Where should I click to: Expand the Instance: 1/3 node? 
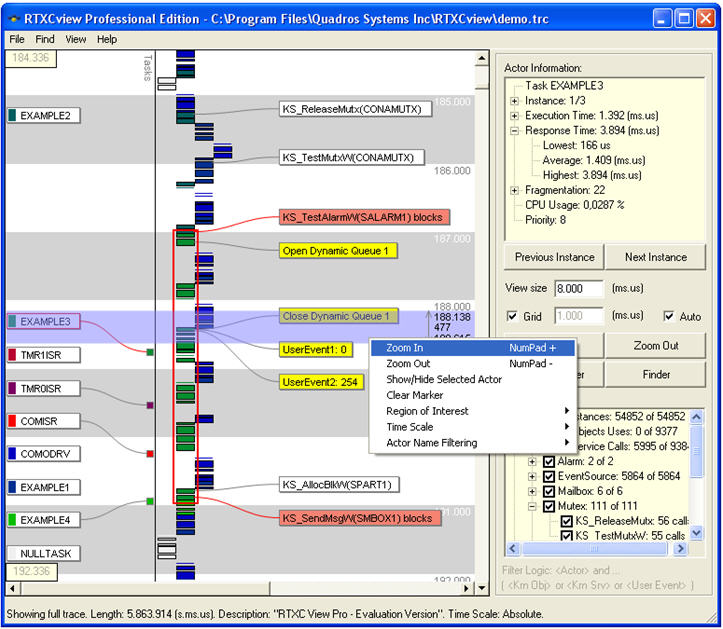point(515,101)
